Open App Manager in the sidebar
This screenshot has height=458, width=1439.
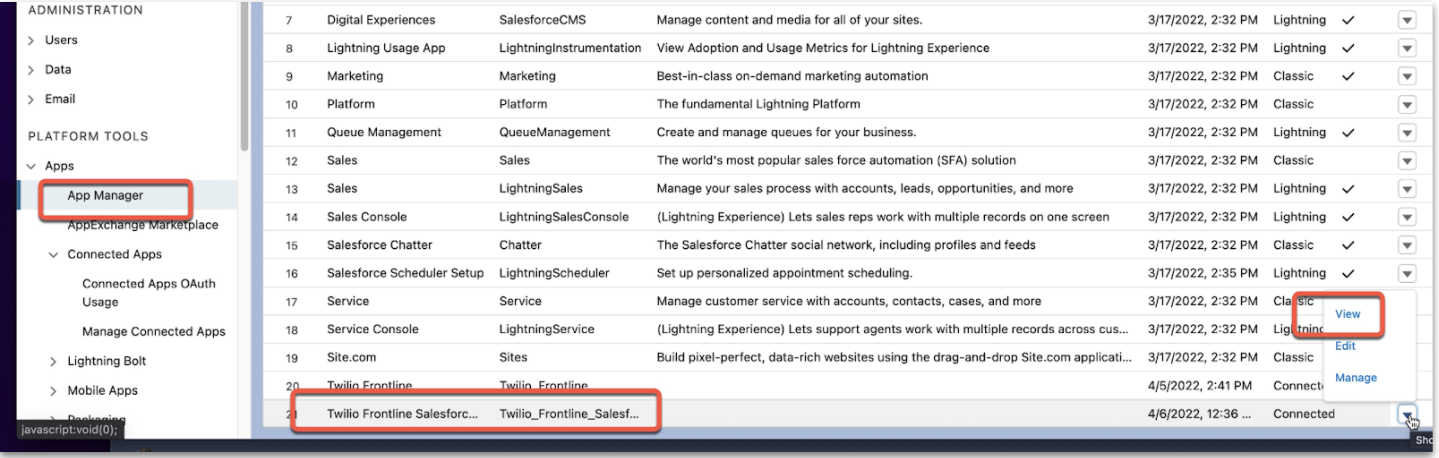[105, 196]
